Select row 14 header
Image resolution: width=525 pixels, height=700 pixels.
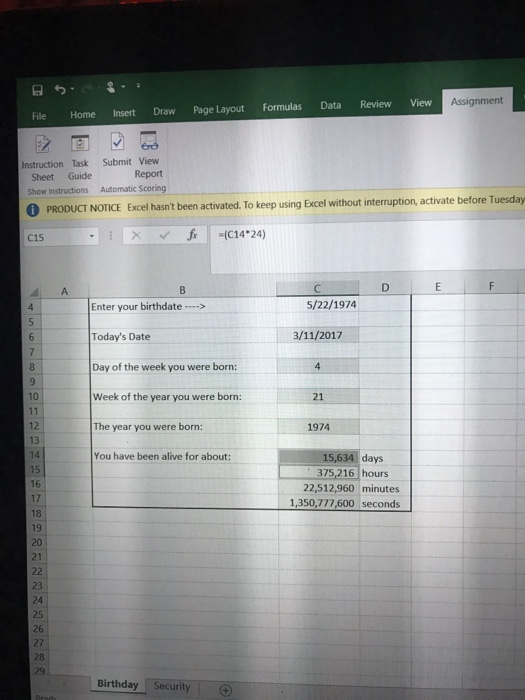click(35, 455)
